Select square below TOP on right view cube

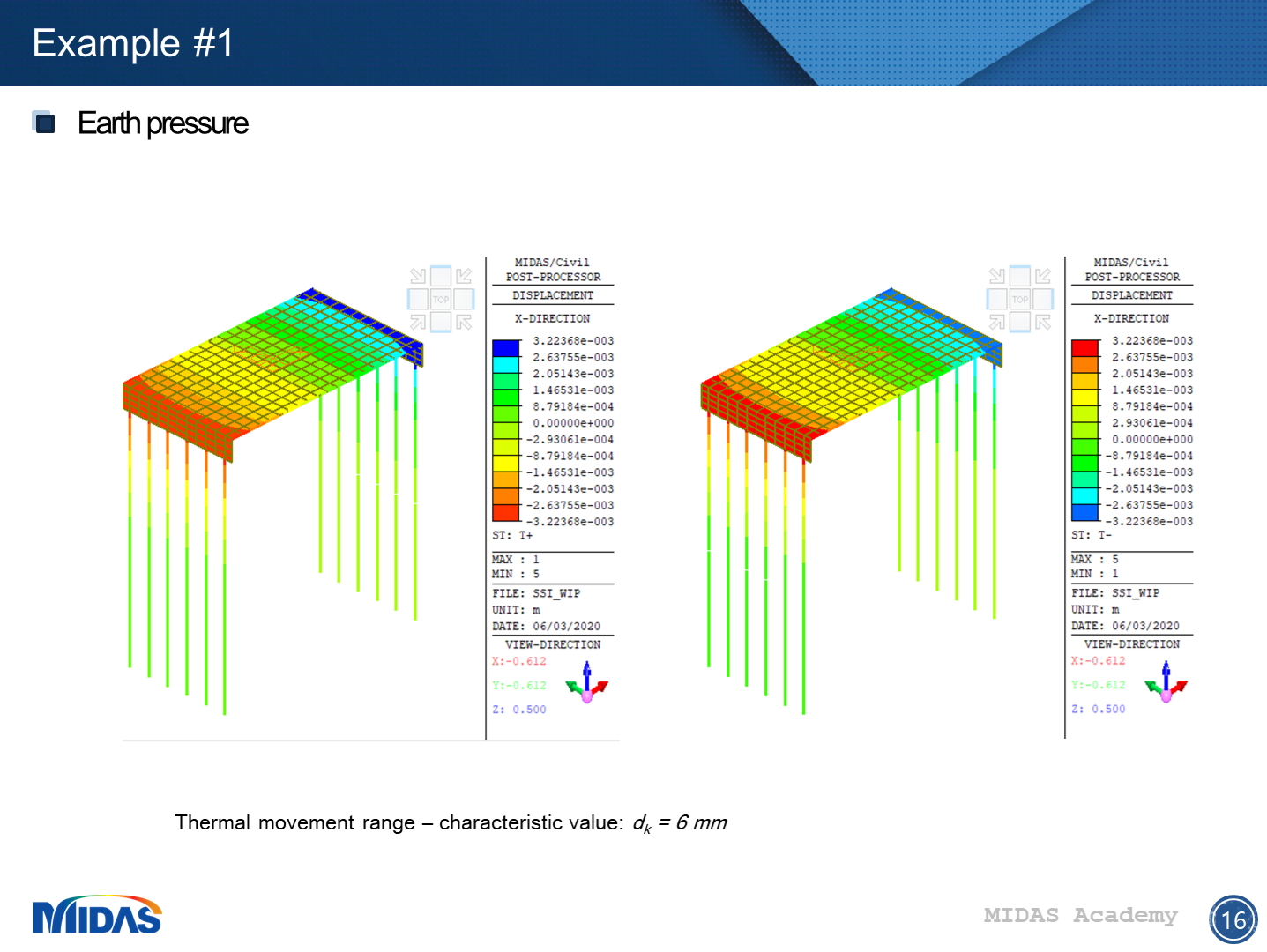(x=1020, y=323)
